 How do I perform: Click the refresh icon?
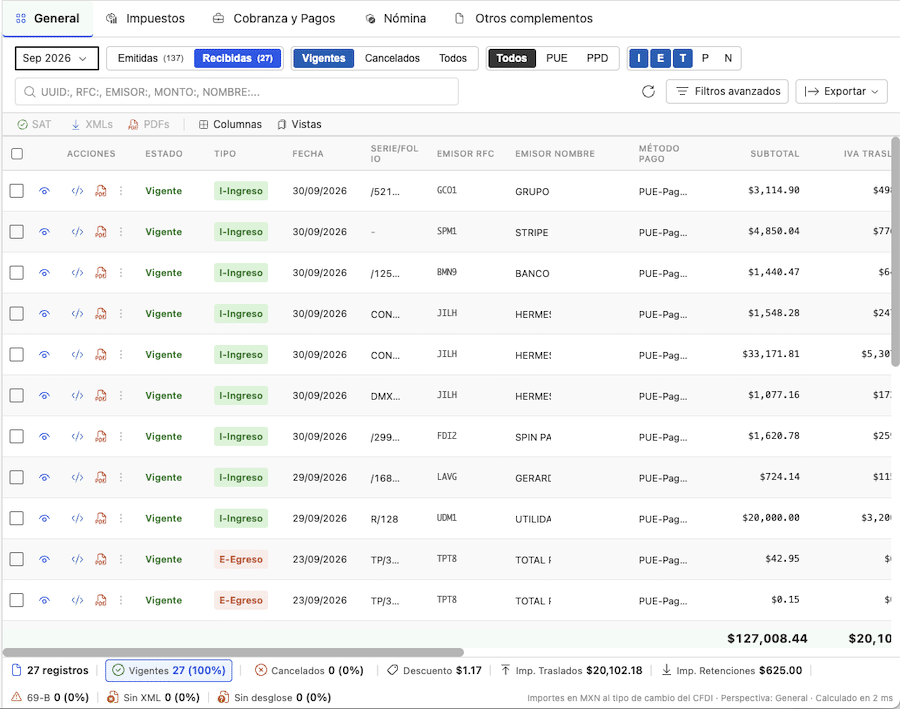tap(648, 91)
